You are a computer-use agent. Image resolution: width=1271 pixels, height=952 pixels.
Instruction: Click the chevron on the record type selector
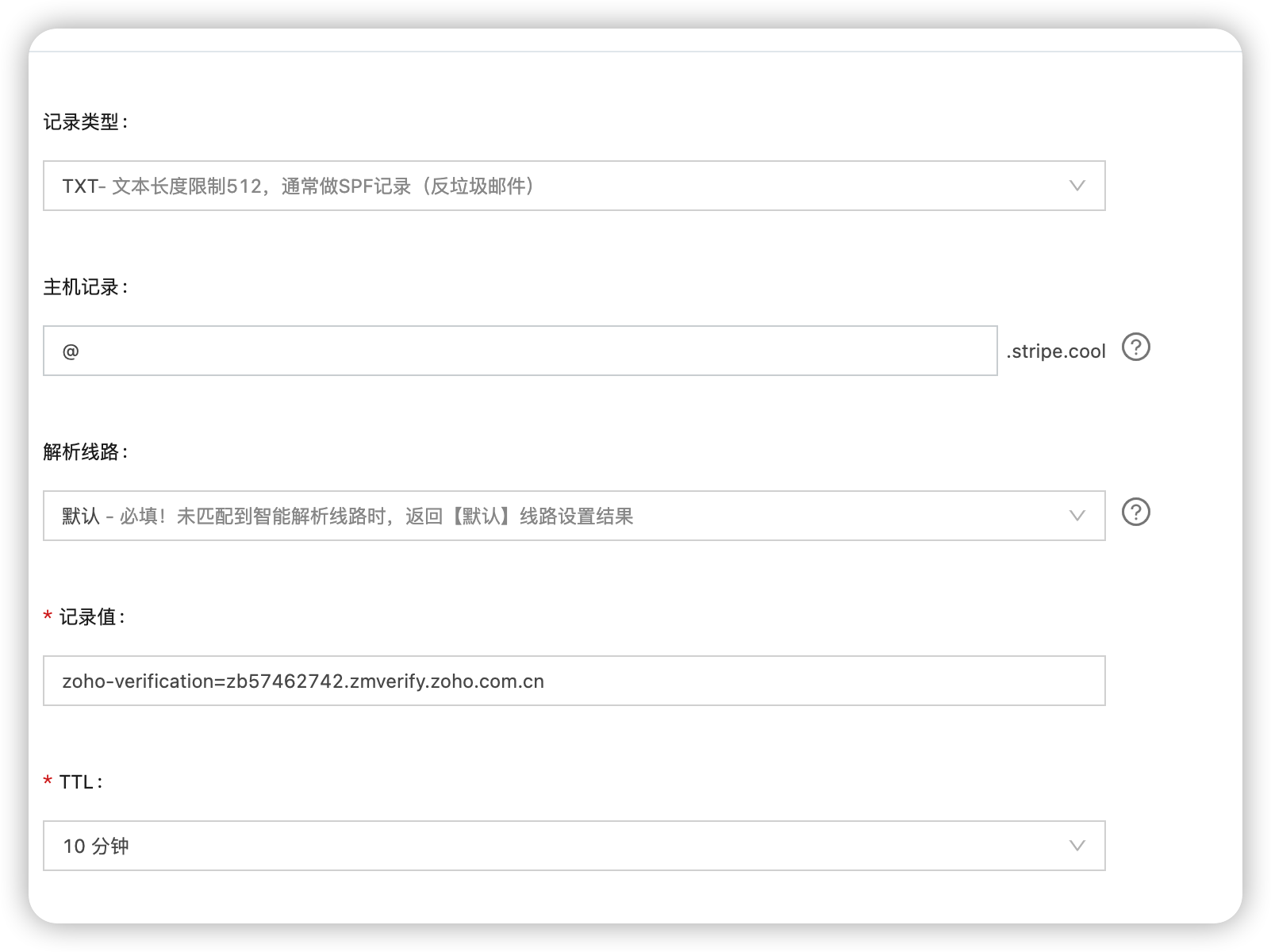coord(1077,186)
